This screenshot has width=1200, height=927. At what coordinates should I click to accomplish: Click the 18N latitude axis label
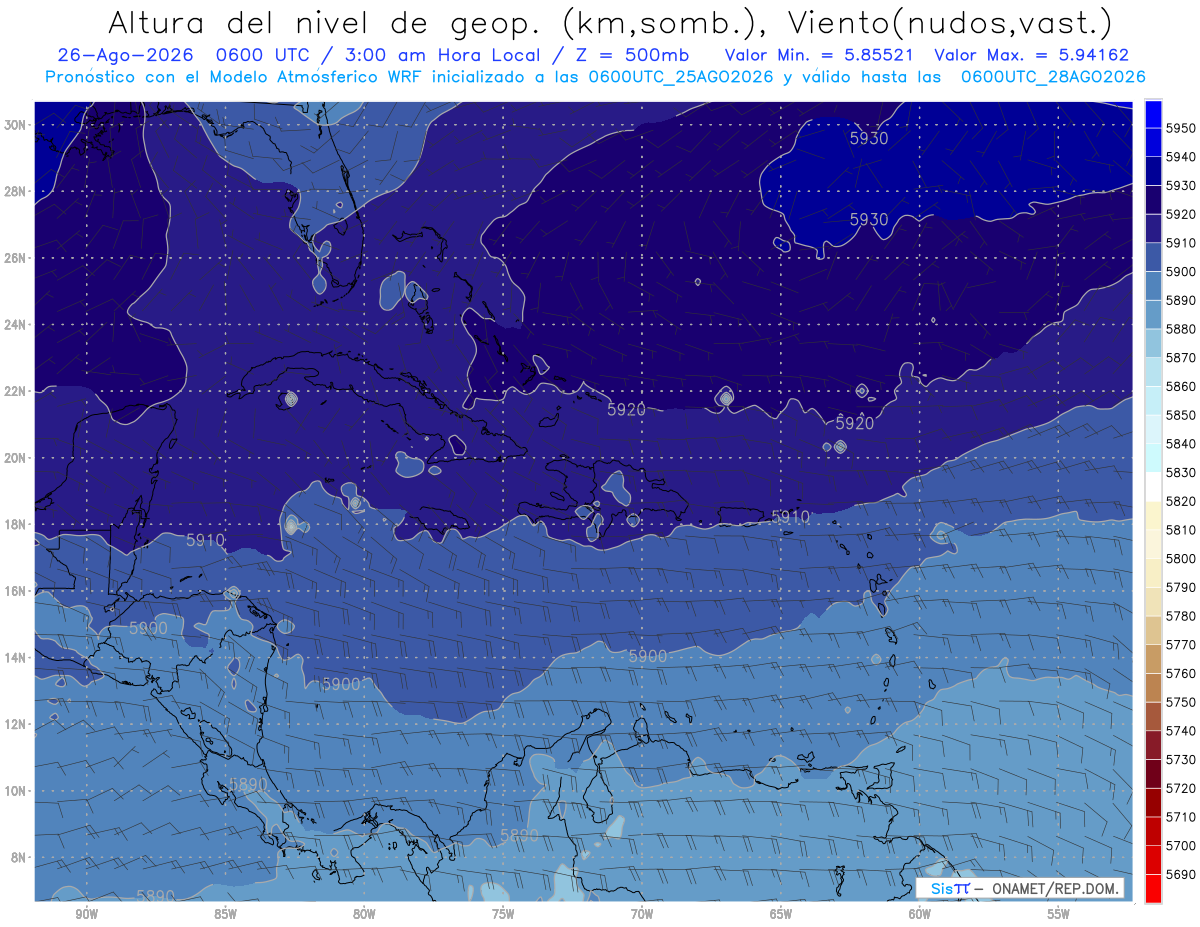pos(15,524)
